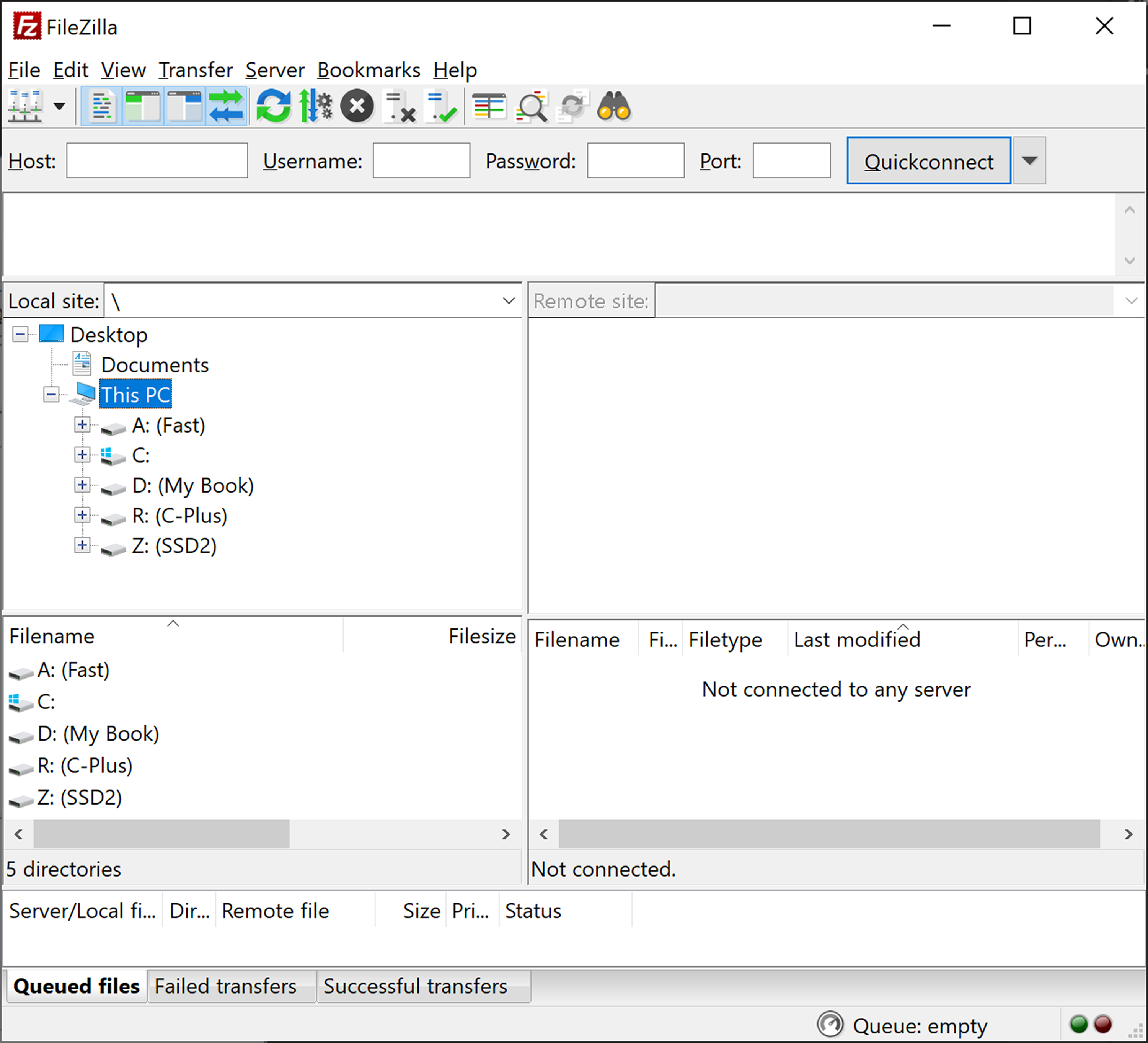
Task: Expand the C: drive in the local tree
Action: (x=82, y=455)
